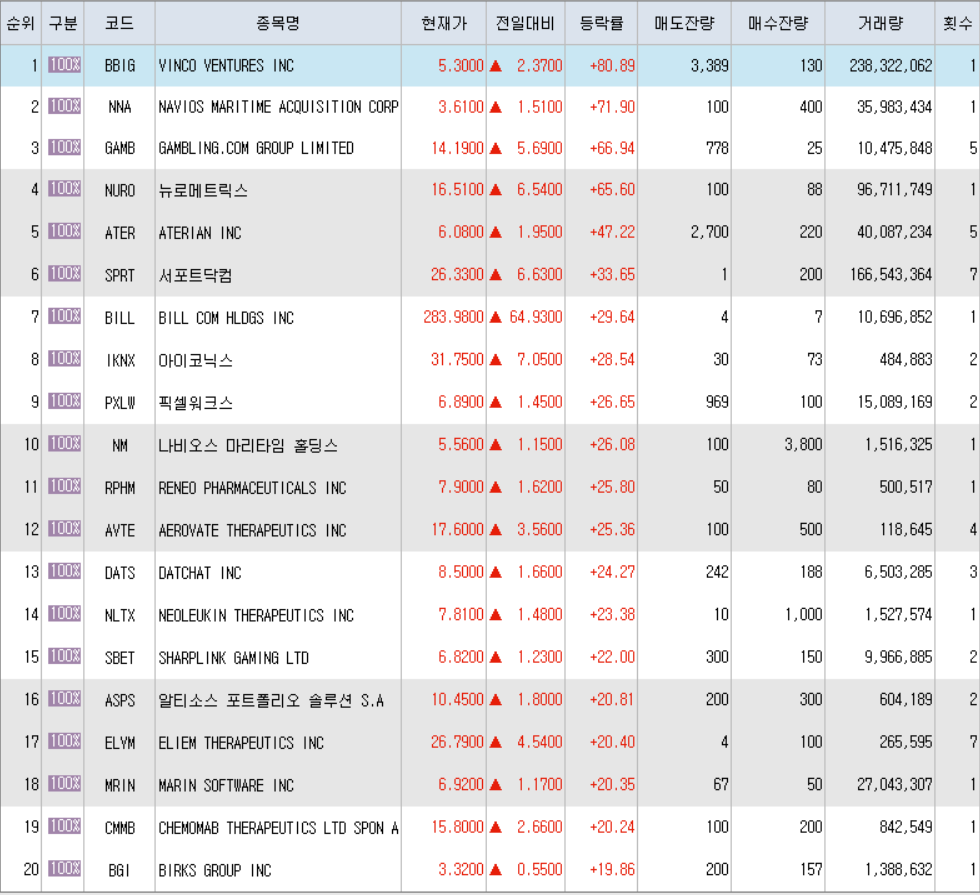Screen dimensions: 980x895
Task: Click the 100% badge in PXLW row
Action: [x=64, y=401]
